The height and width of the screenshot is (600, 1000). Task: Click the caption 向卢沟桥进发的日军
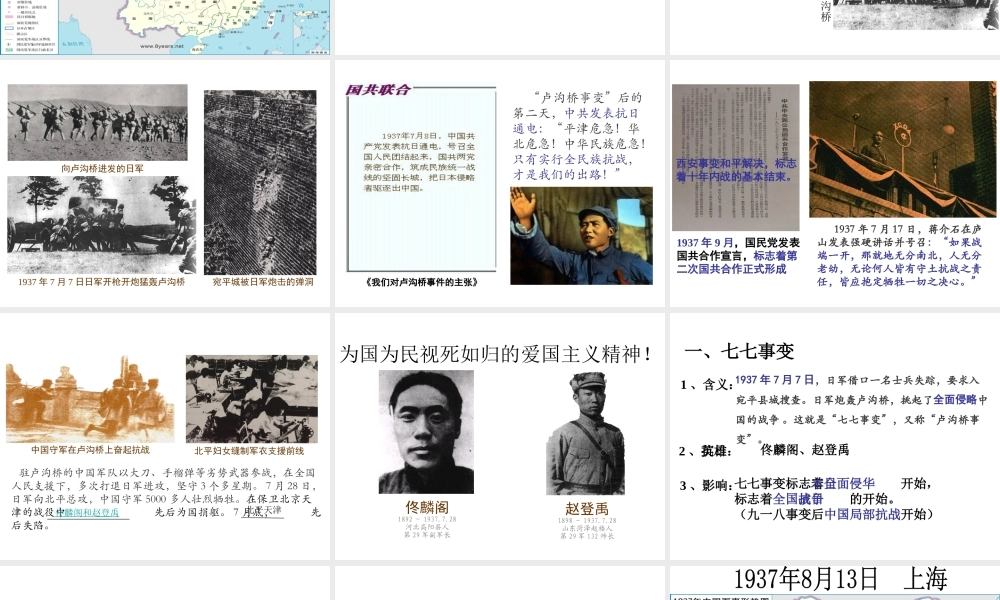pyautogui.click(x=102, y=168)
